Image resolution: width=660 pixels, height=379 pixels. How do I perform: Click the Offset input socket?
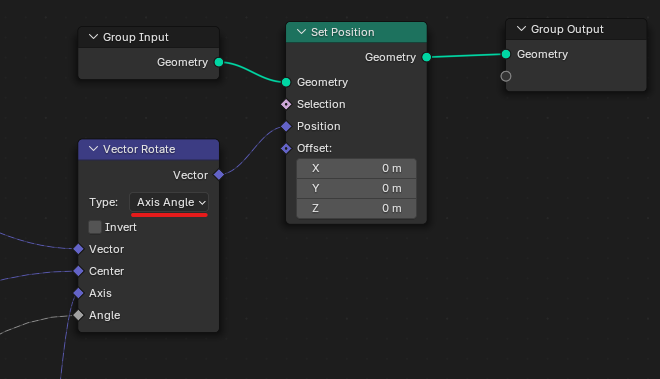click(x=286, y=148)
